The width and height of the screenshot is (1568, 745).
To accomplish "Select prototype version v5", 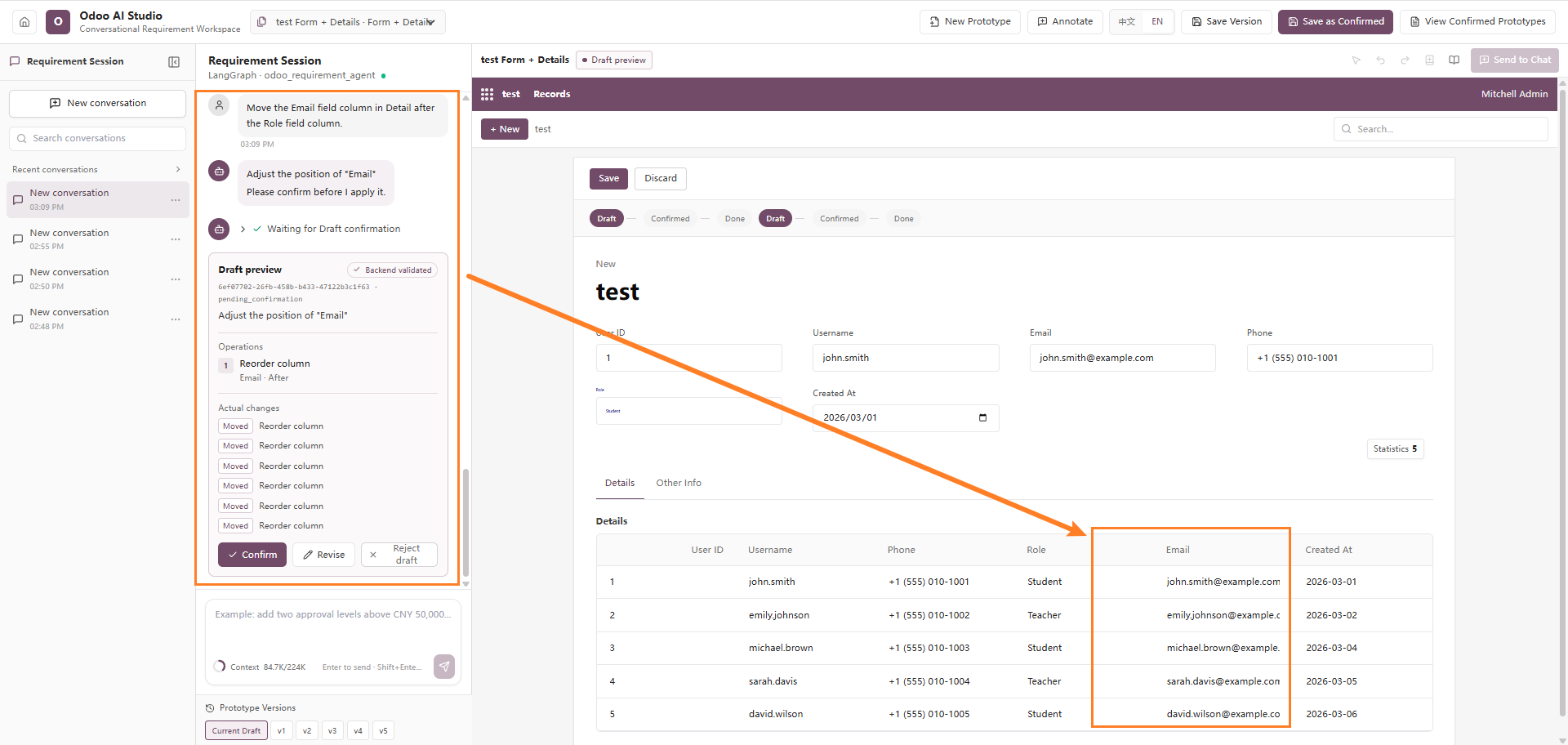I will click(x=384, y=731).
